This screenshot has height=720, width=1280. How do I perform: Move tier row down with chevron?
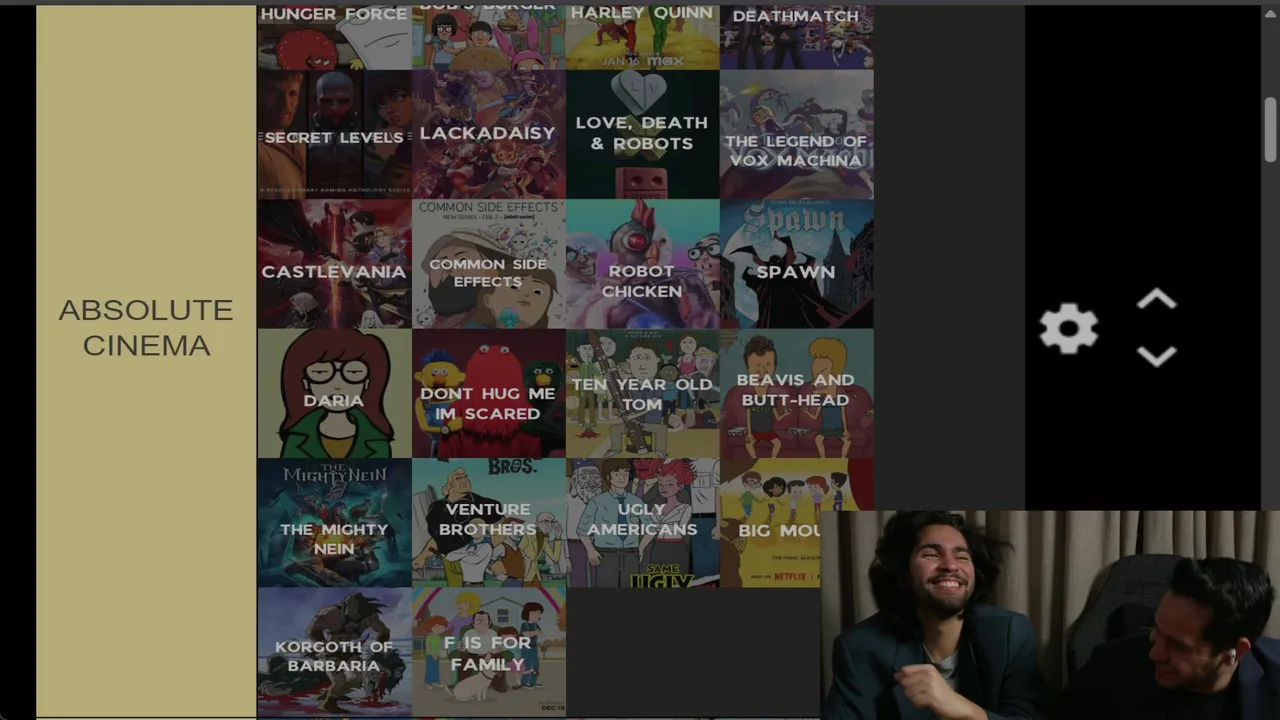click(x=1157, y=357)
